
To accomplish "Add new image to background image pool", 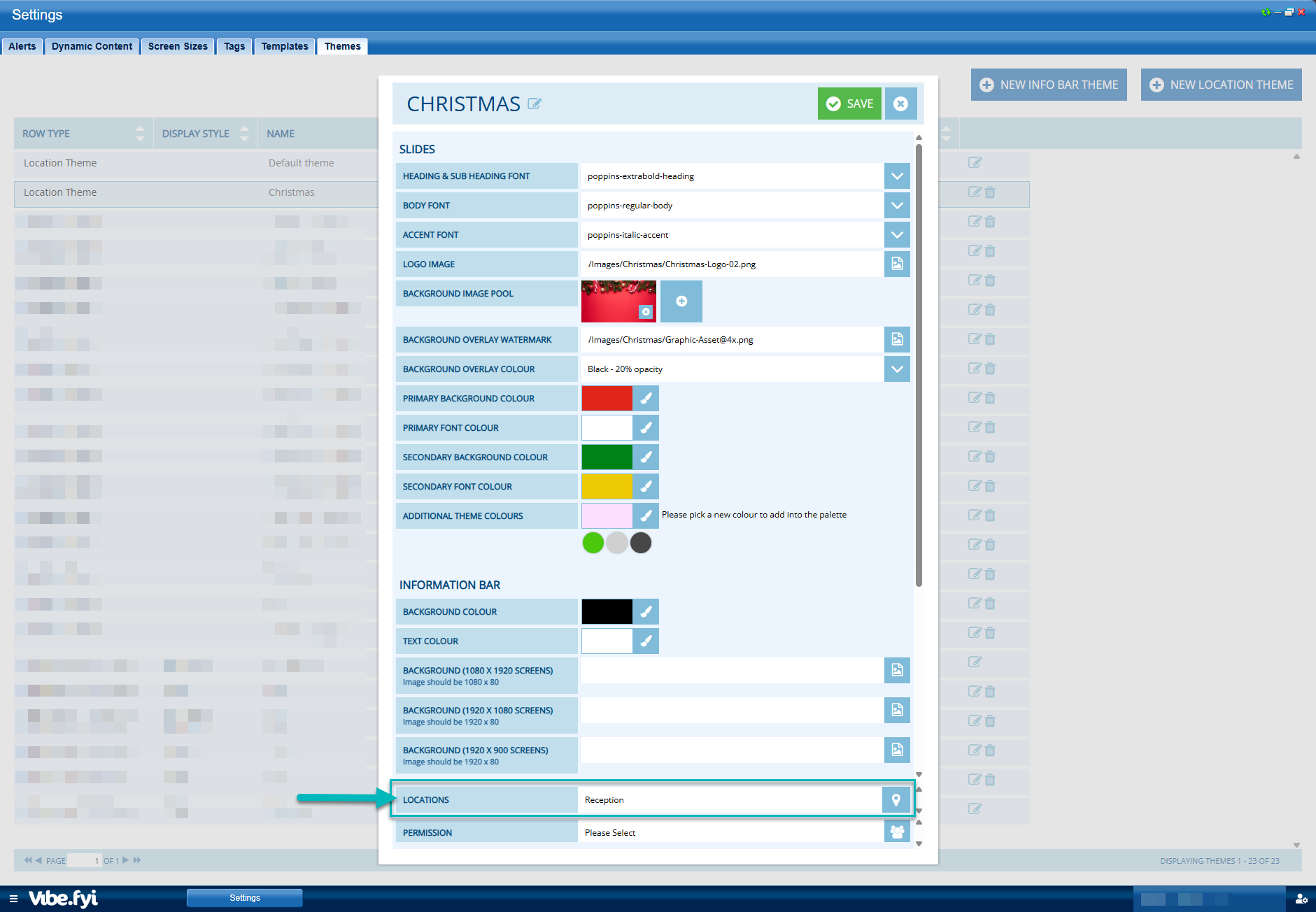I will click(681, 301).
